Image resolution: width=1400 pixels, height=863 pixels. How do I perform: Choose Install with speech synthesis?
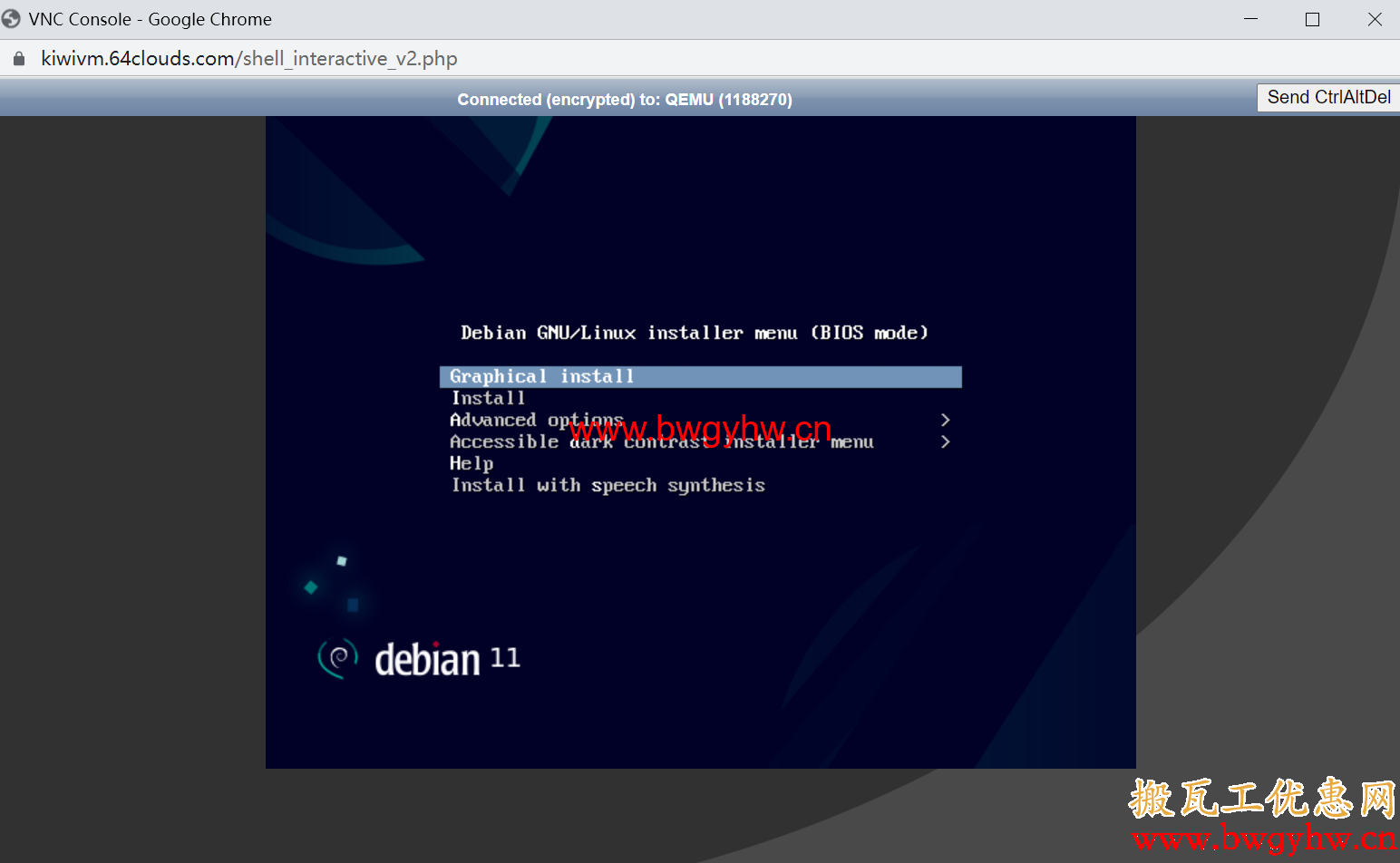(x=608, y=485)
